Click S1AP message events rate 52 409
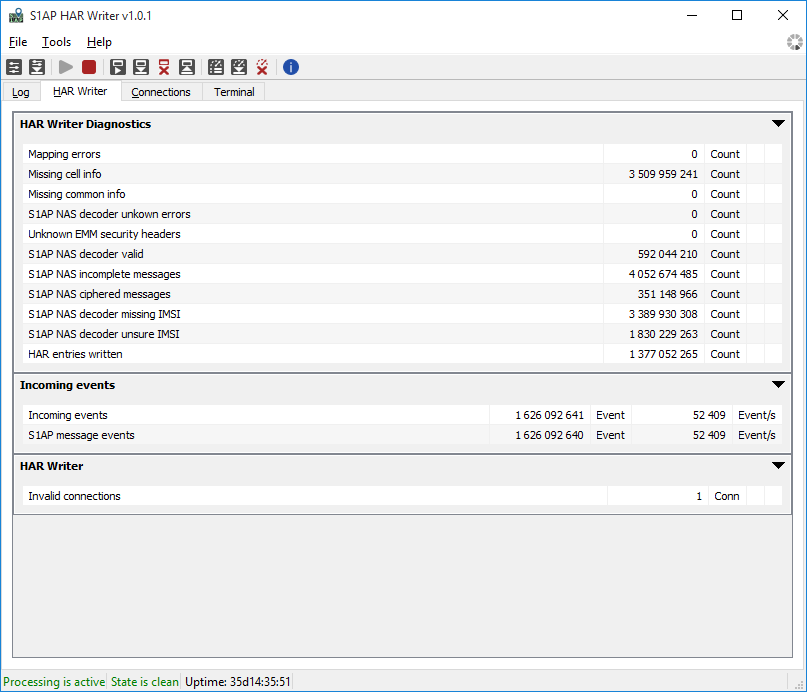807x692 pixels. coord(709,435)
